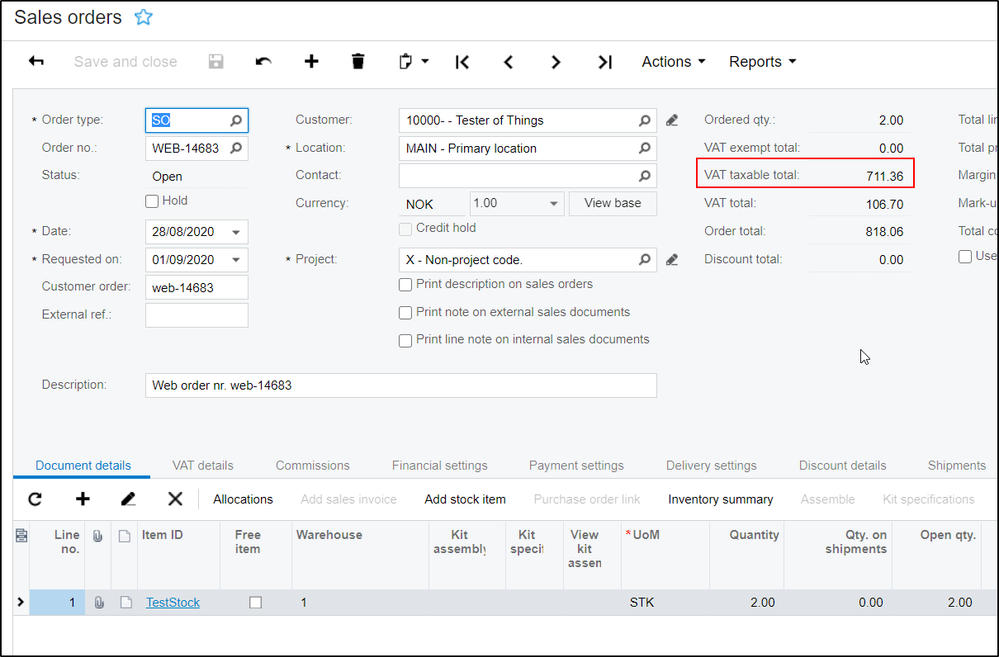
Task: Click the back arrow in the toolbar
Action: coord(36,62)
